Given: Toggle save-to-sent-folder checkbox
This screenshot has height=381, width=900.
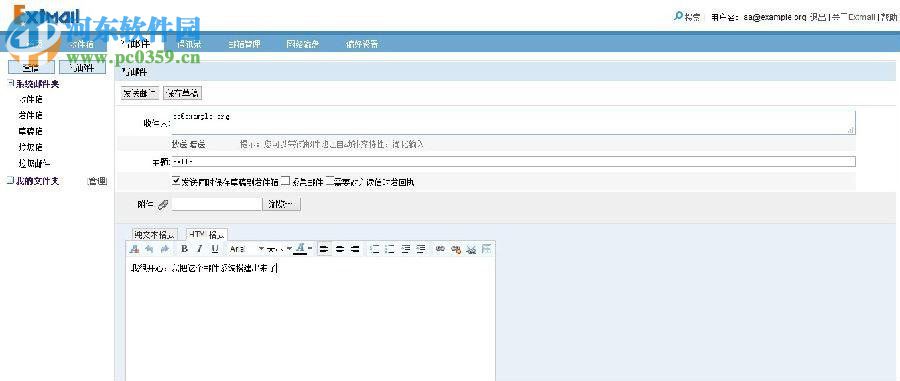Looking at the screenshot, I should click(x=177, y=181).
